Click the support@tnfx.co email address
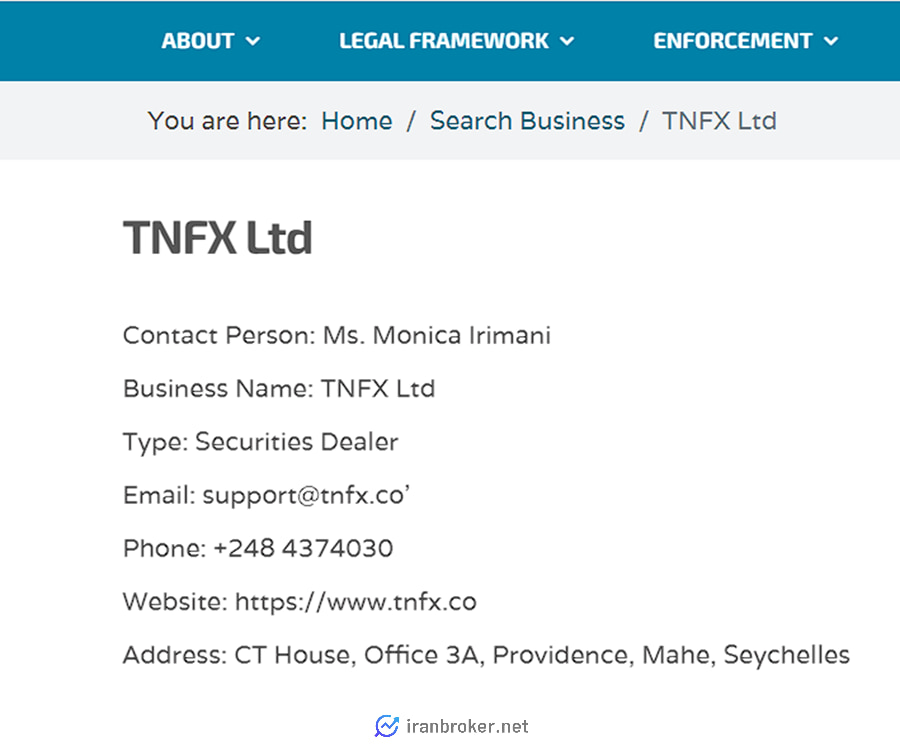This screenshot has height=746, width=900. (306, 496)
